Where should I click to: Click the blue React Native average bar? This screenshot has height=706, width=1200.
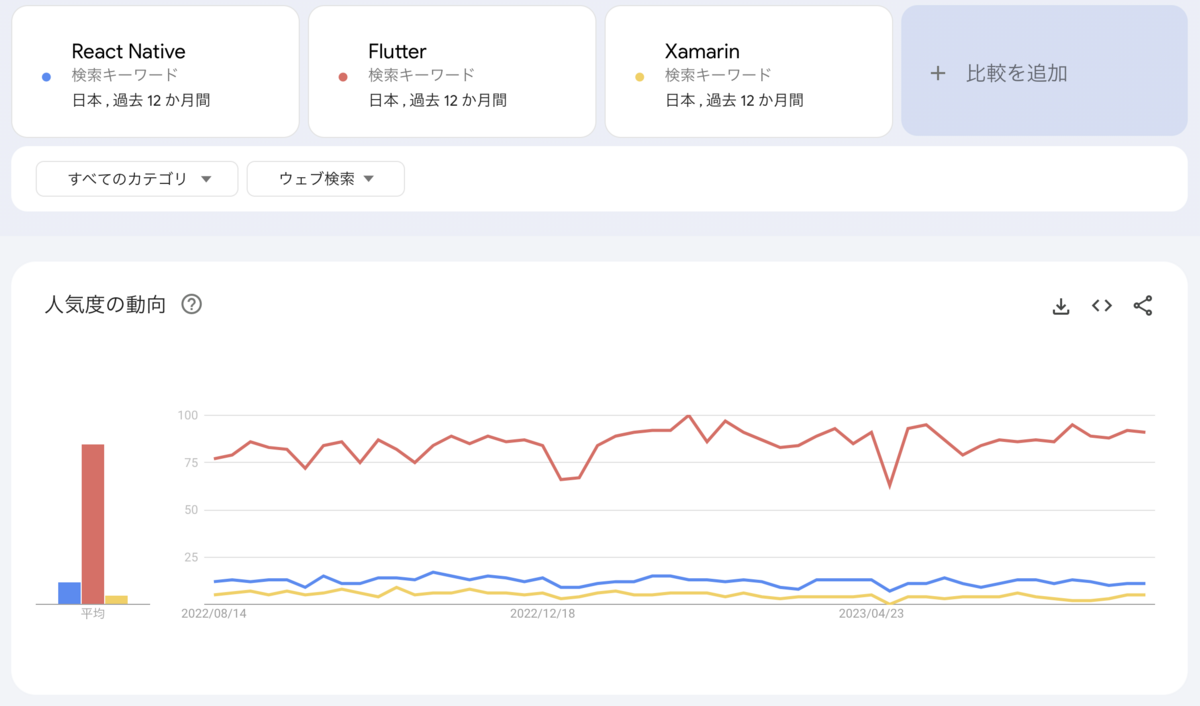pyautogui.click(x=69, y=593)
